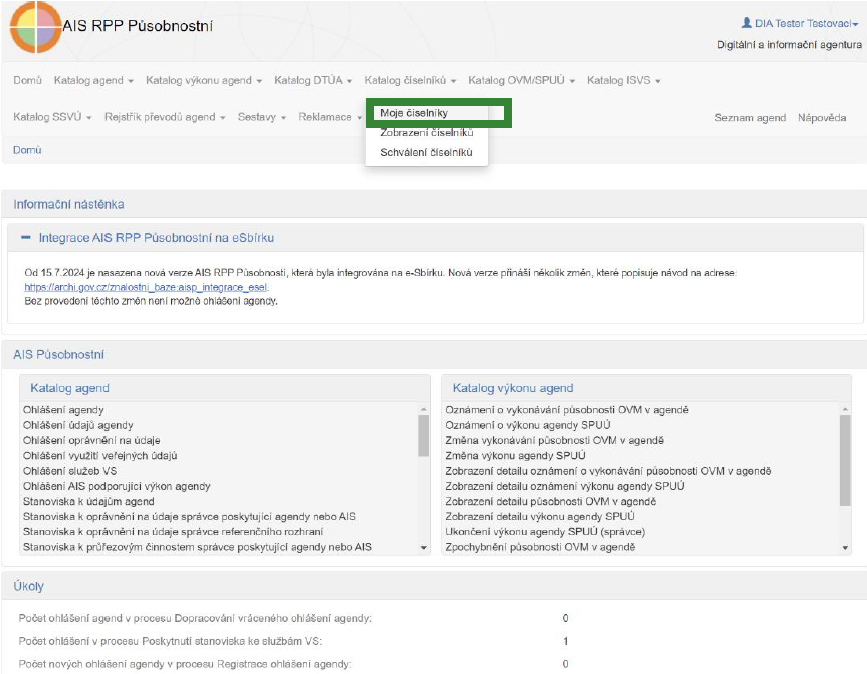Click the AIS RPP Působnostní logo
The width and height of the screenshot is (867, 674).
35,27
